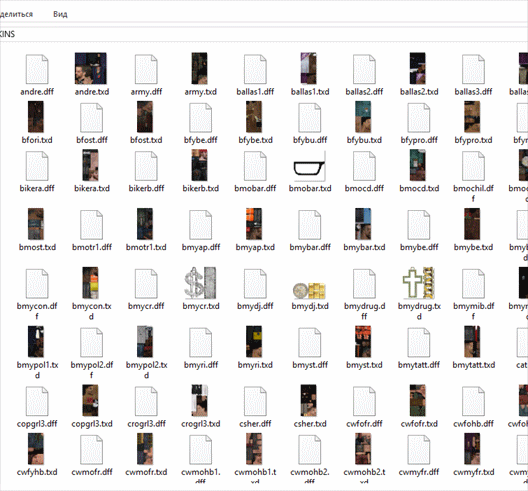
Task: Click the bmydrug.dff file icon
Action: pyautogui.click(x=364, y=284)
